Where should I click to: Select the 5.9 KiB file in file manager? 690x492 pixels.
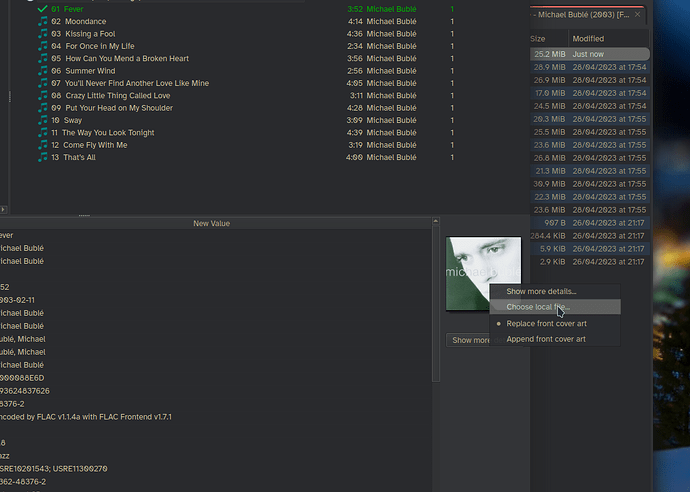coord(590,249)
